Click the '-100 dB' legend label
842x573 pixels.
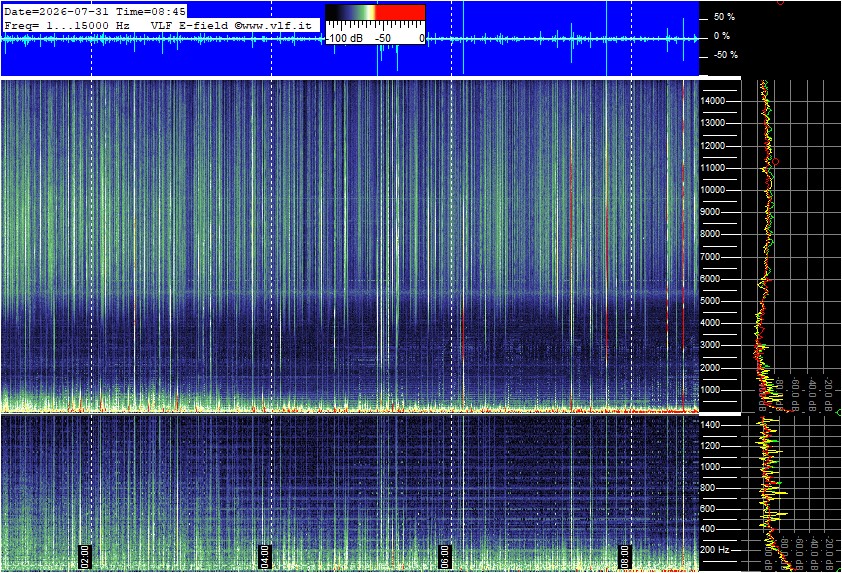pos(344,38)
